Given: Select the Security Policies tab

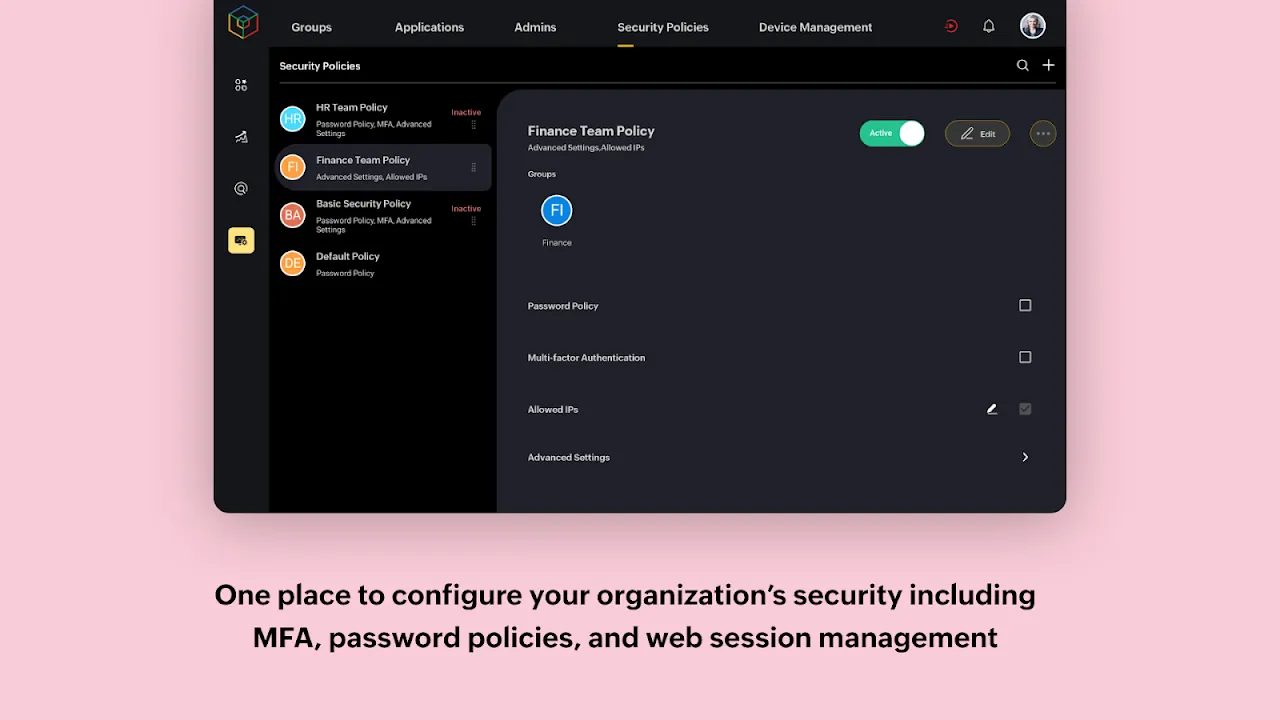Looking at the screenshot, I should point(663,27).
